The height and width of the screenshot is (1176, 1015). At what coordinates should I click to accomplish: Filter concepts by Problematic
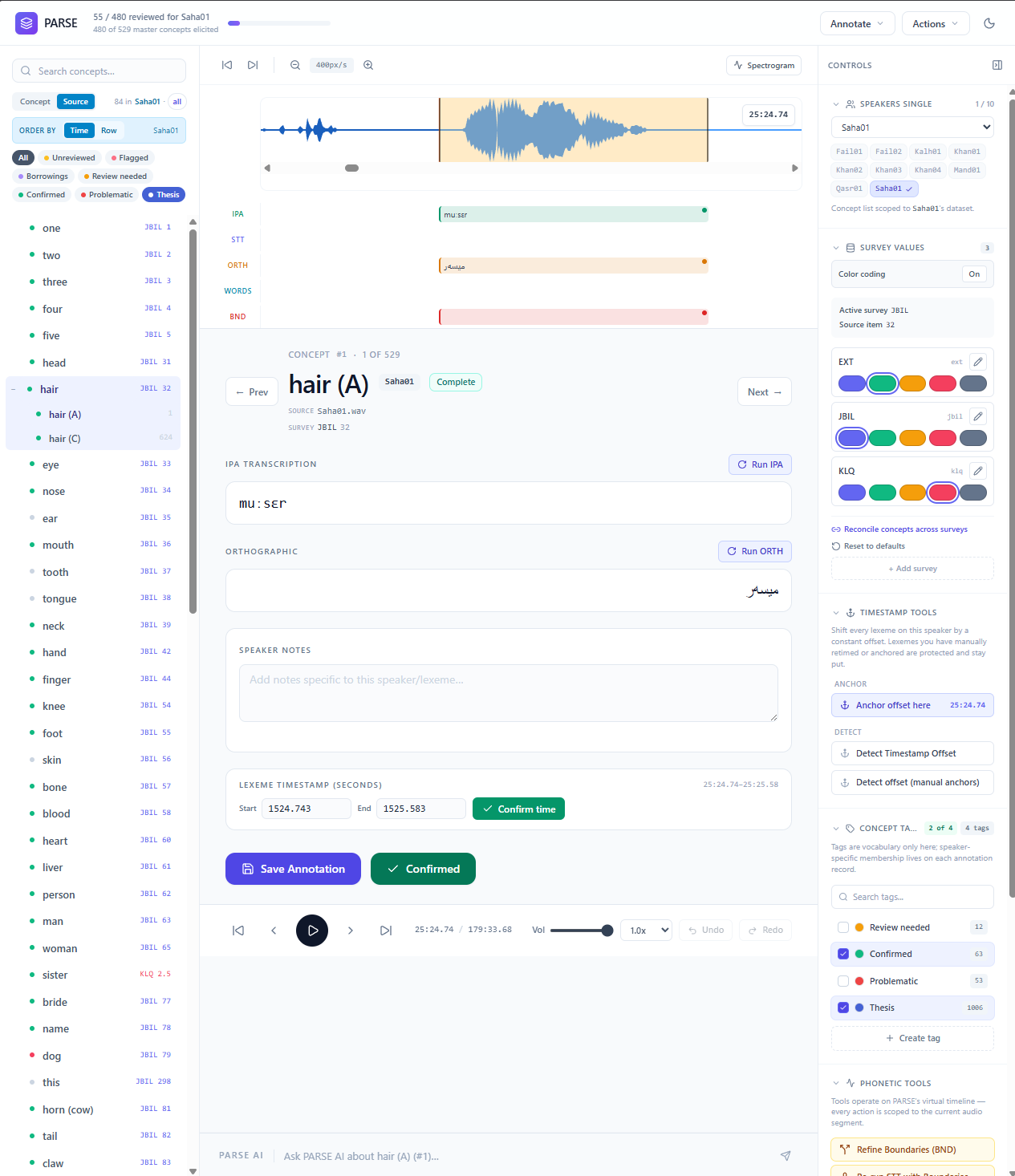(107, 195)
